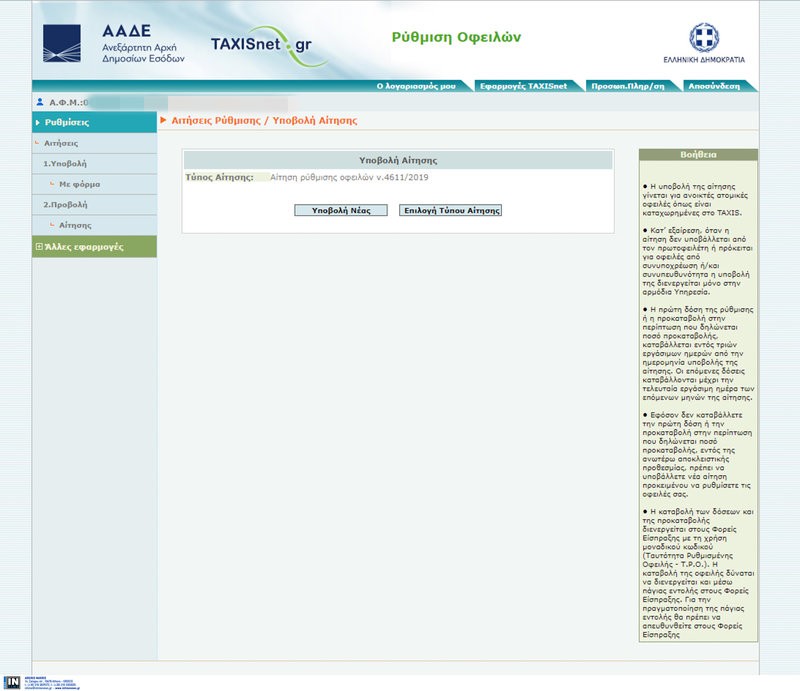
Task: Click the user icon beside Α.Φ.Μ.
Action: click(40, 102)
